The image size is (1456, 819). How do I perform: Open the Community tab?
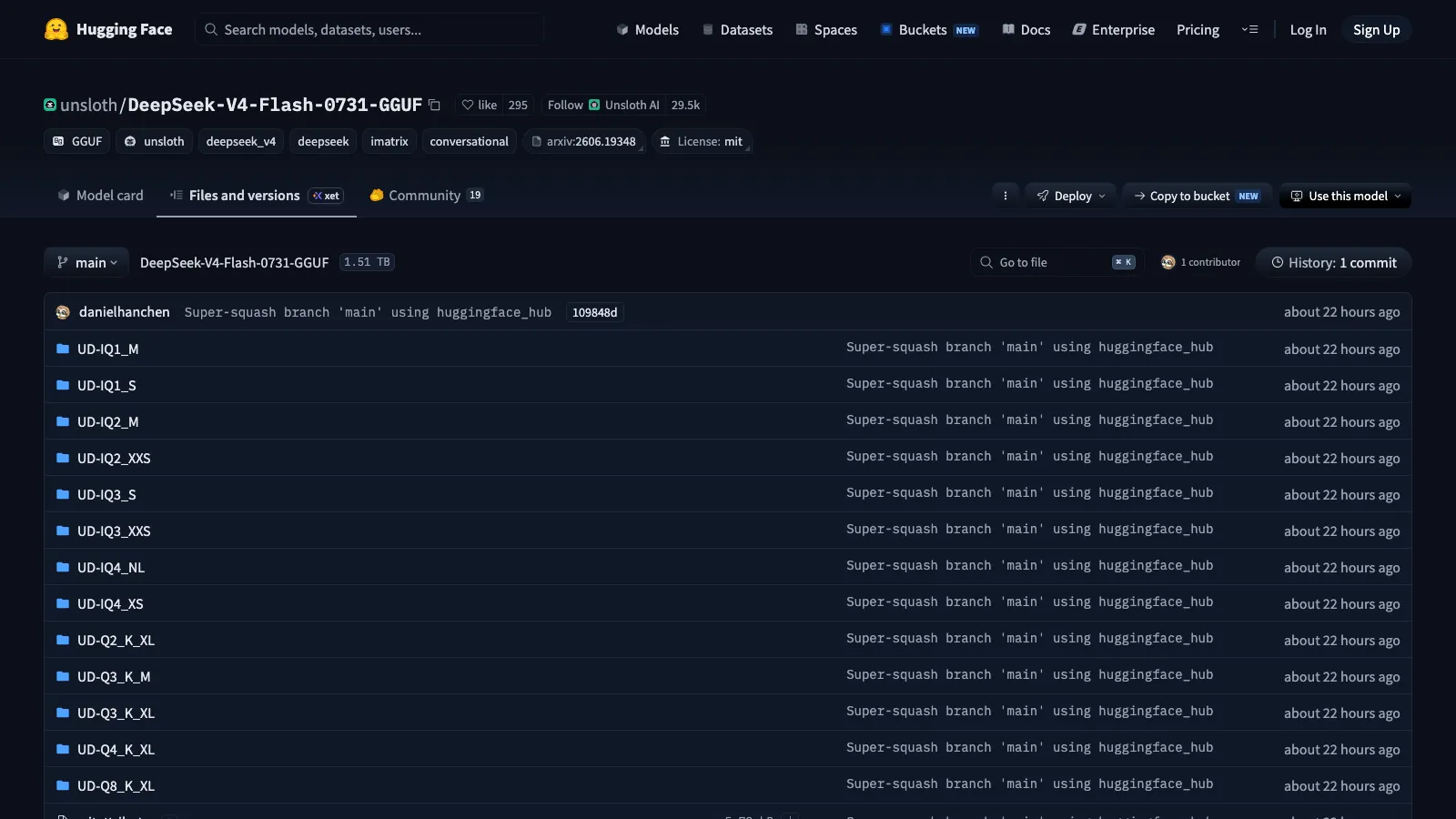point(426,195)
